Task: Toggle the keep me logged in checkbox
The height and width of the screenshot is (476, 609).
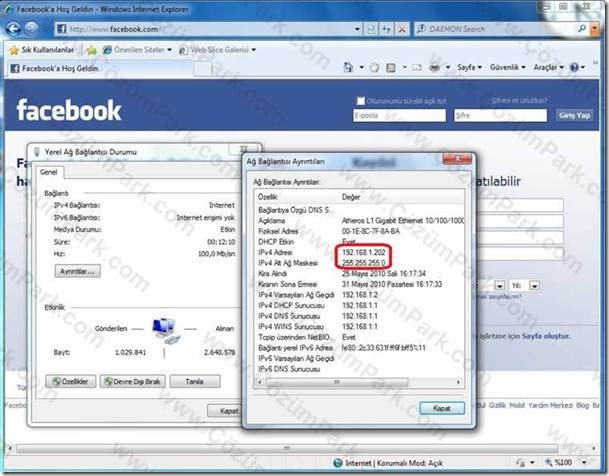Action: pos(360,101)
